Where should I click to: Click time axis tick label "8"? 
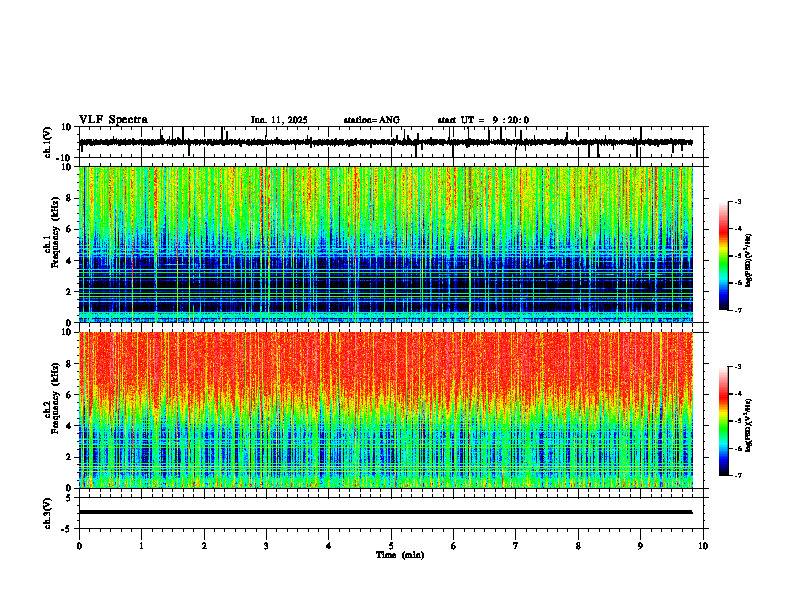578,546
